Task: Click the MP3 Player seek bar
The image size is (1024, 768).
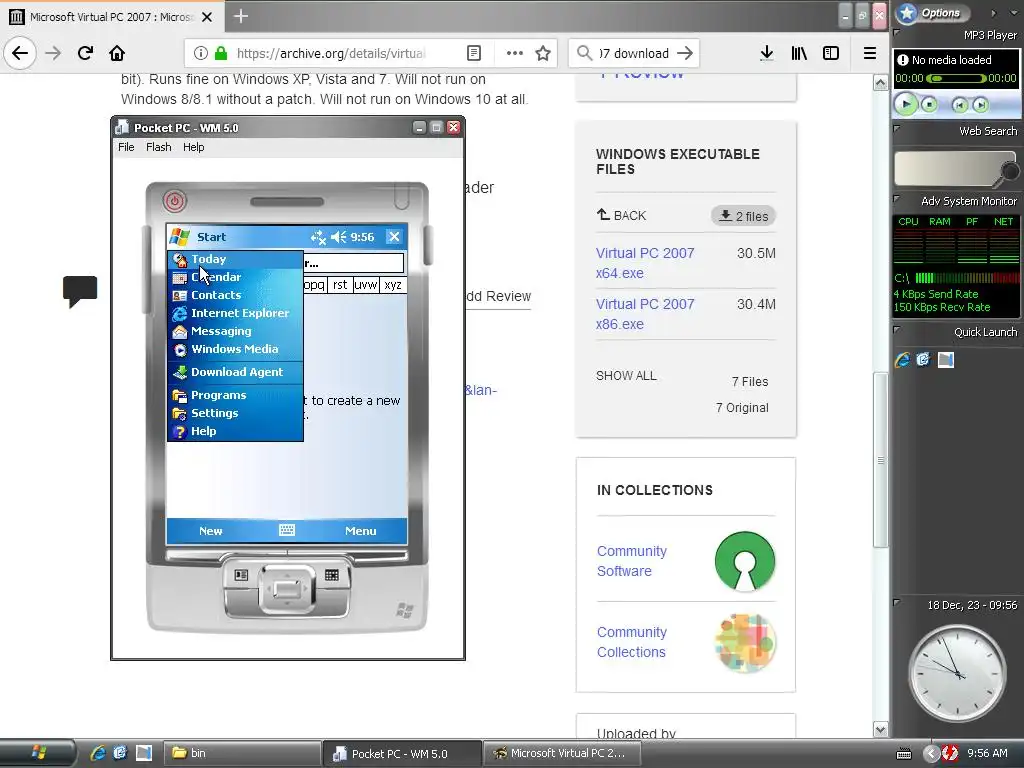Action: coord(956,78)
